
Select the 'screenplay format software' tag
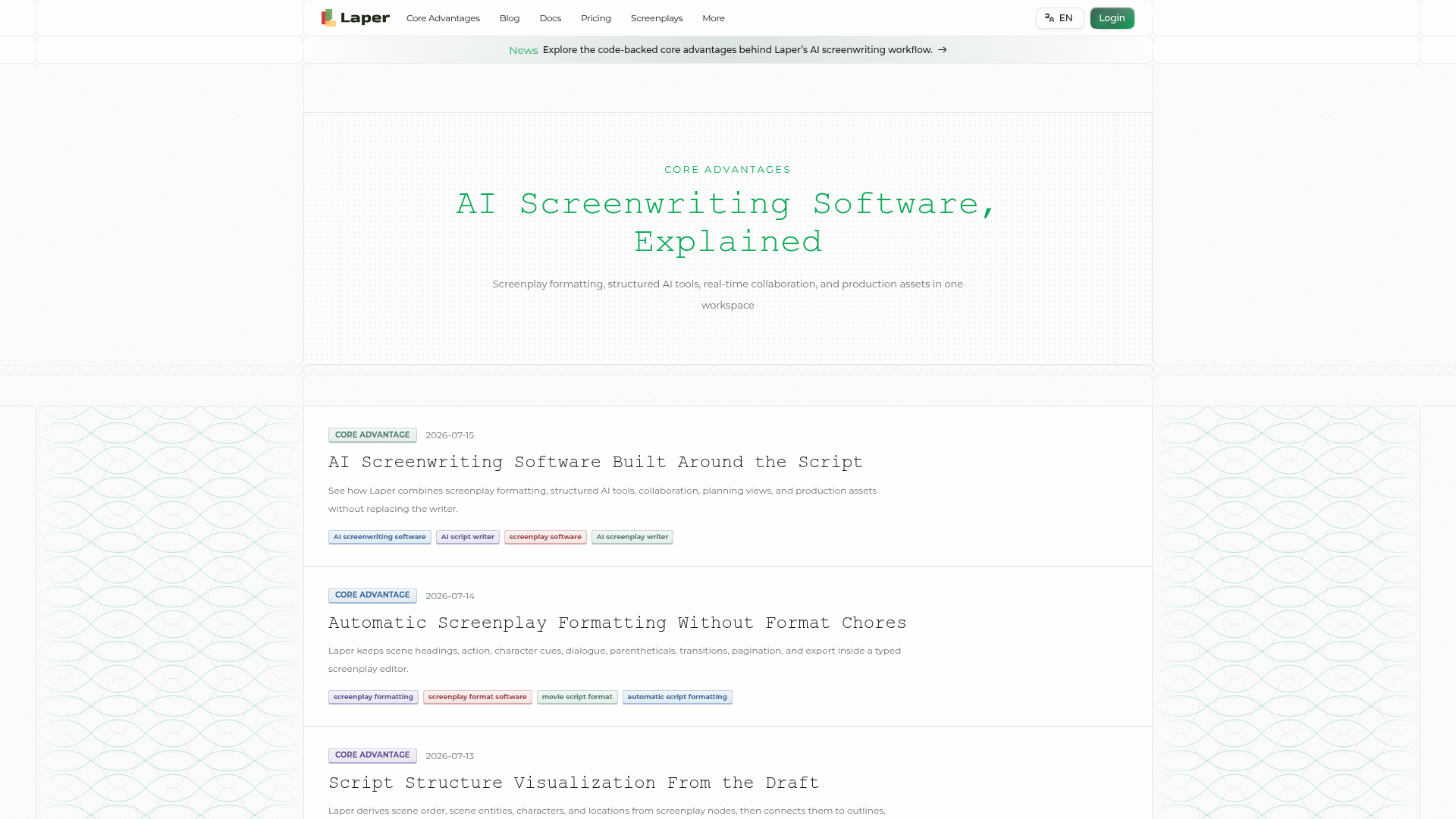478,697
